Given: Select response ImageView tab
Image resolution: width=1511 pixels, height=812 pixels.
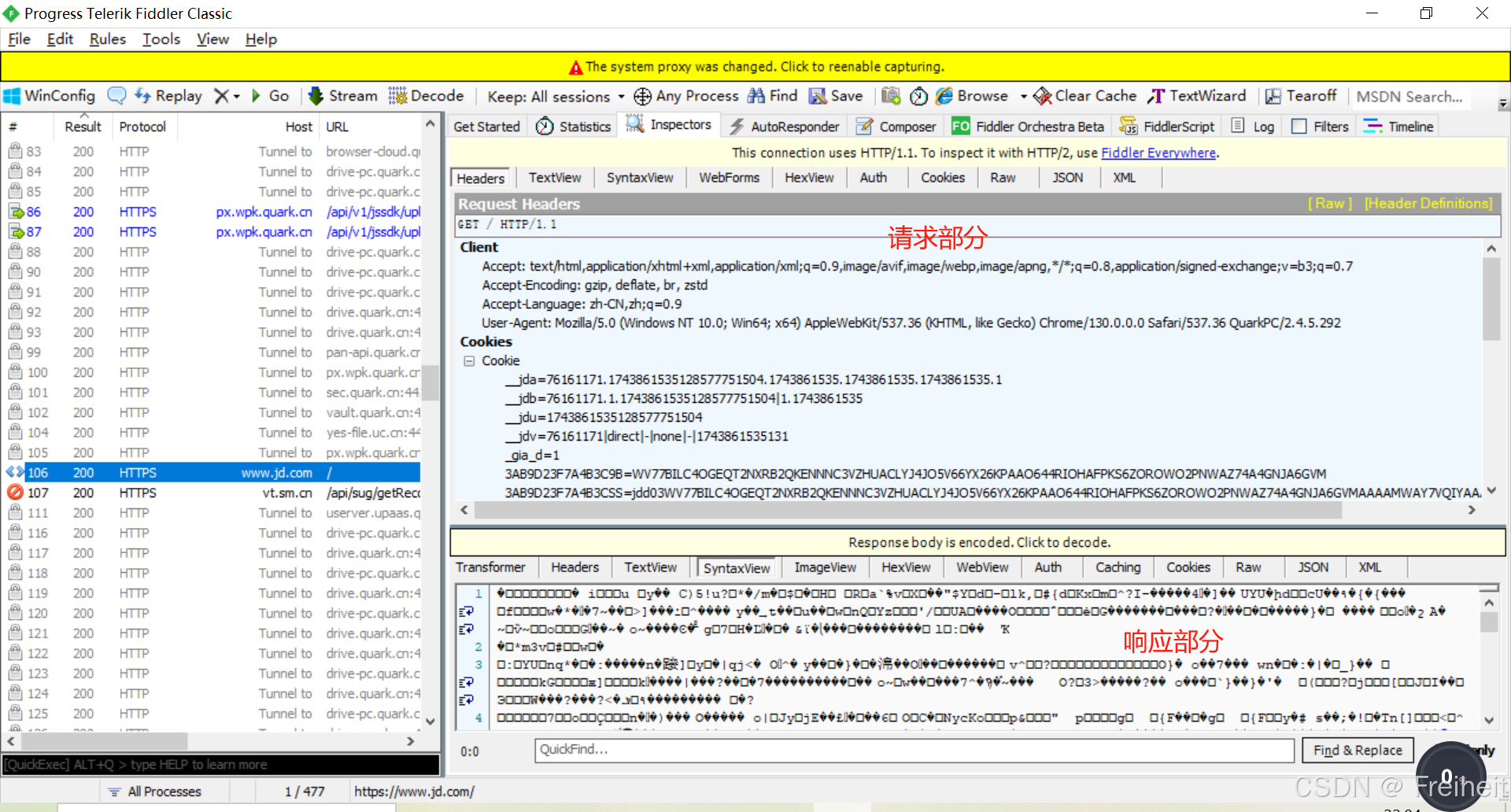Looking at the screenshot, I should click(x=825, y=567).
